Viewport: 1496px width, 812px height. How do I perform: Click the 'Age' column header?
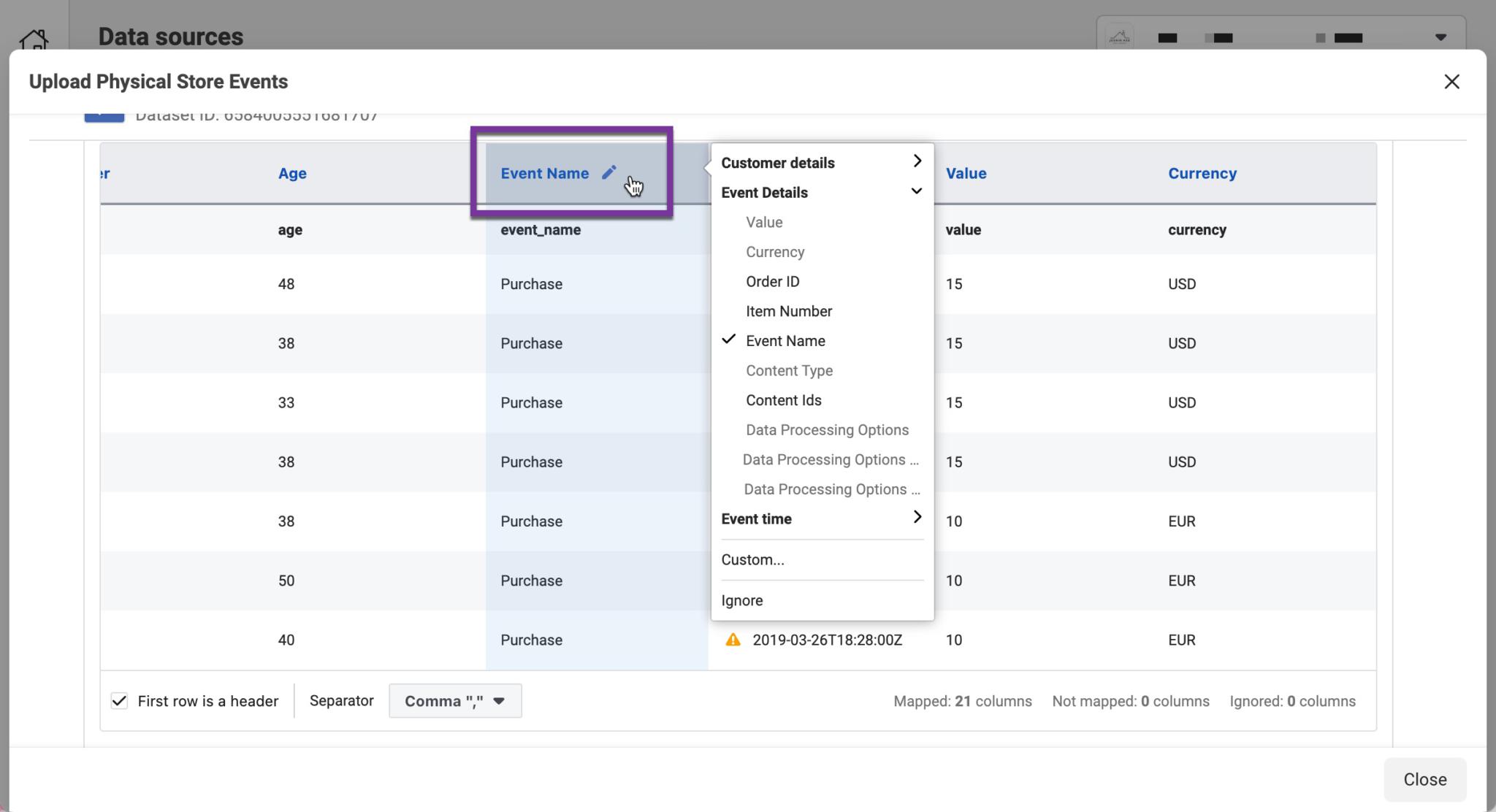291,173
